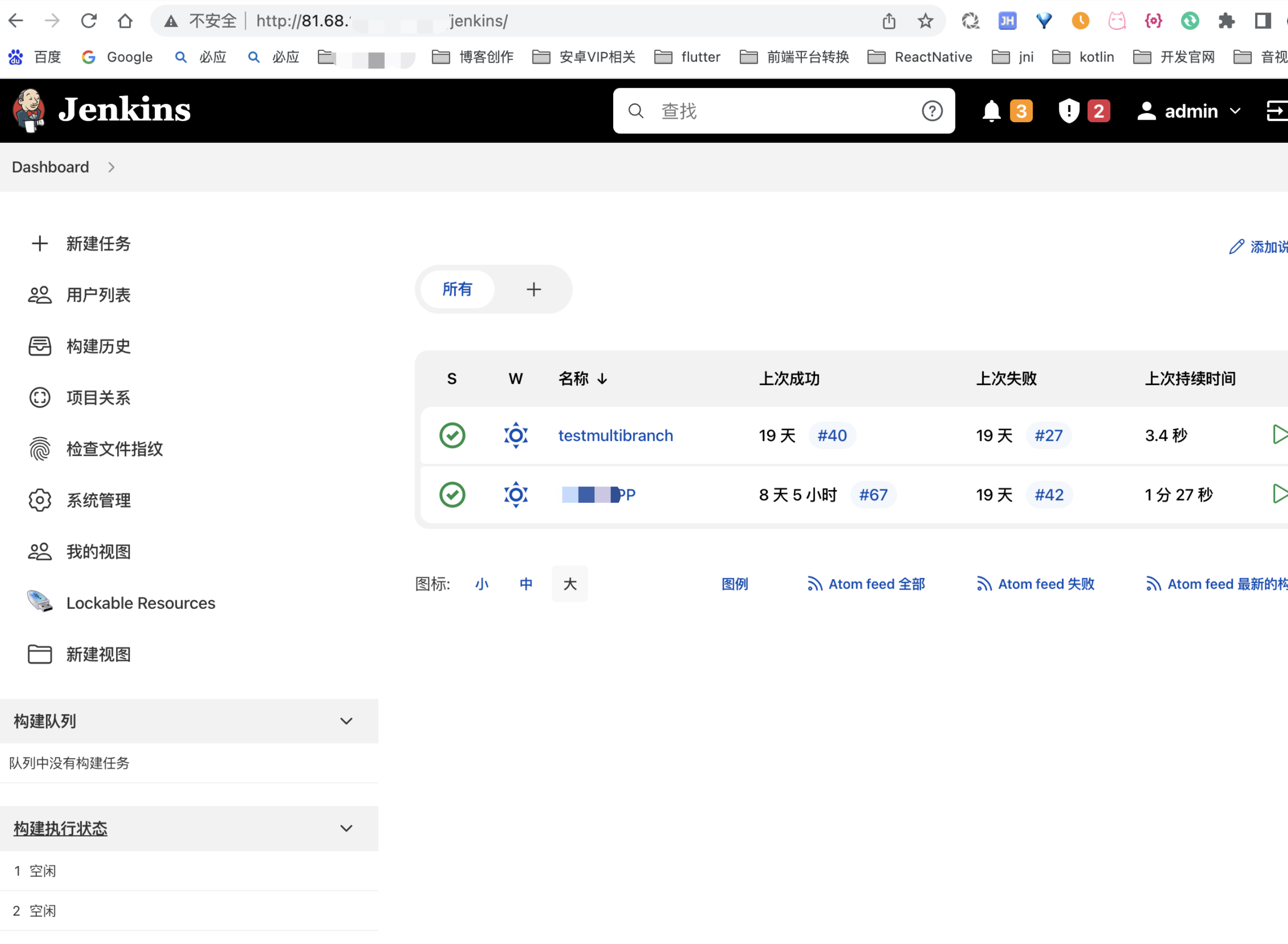The height and width of the screenshot is (944, 1288).
Task: Click the browser back arrow
Action: coord(16,21)
